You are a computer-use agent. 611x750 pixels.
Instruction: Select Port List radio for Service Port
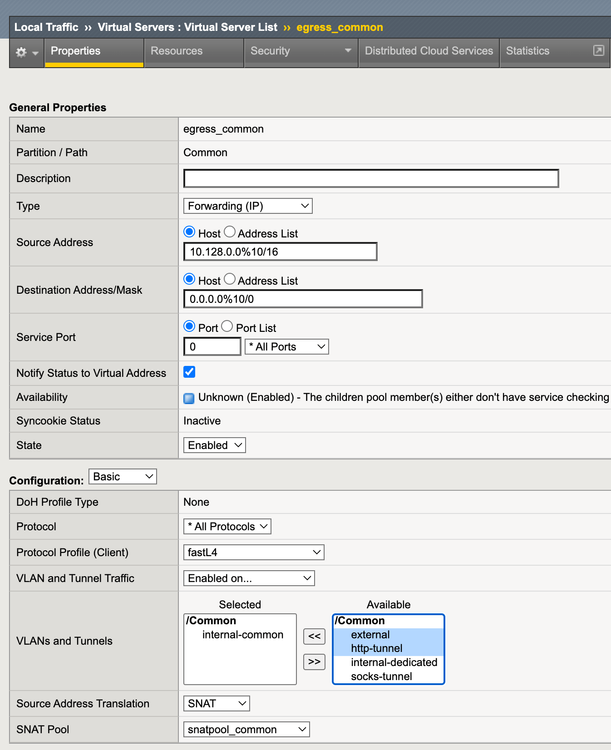226,327
